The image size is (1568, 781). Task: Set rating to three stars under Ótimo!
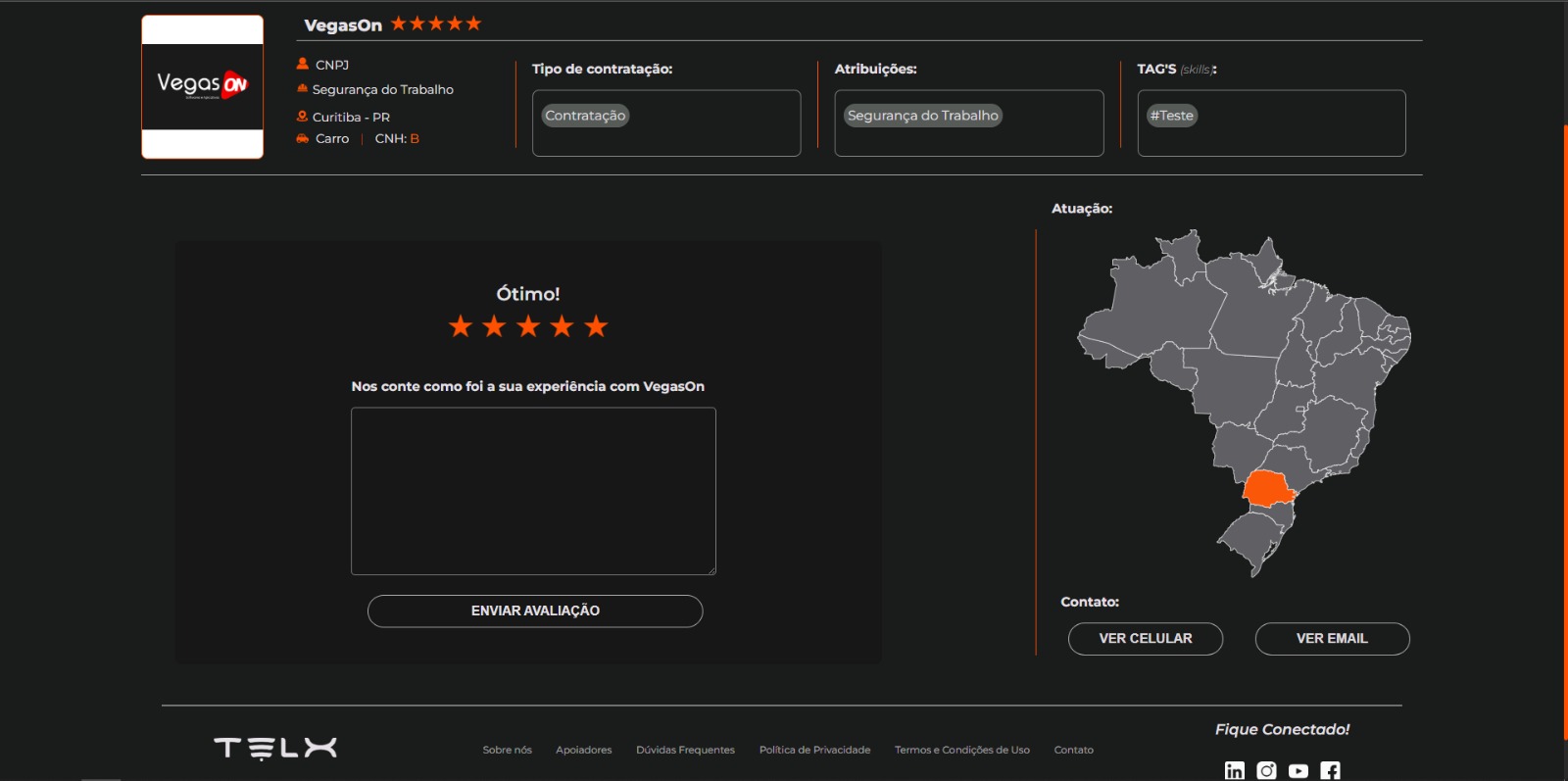(x=528, y=326)
